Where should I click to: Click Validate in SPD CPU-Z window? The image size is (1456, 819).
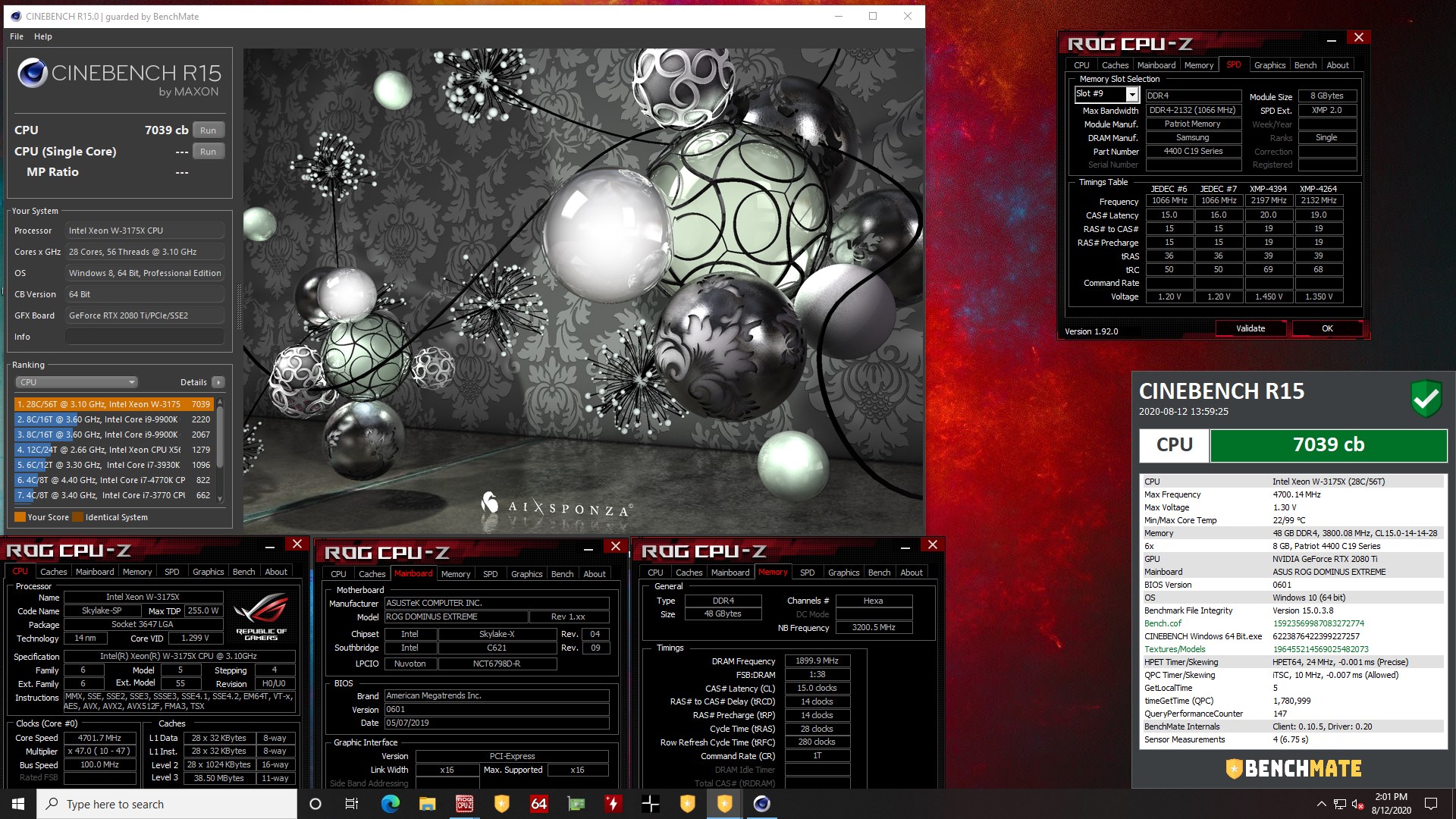click(1250, 328)
